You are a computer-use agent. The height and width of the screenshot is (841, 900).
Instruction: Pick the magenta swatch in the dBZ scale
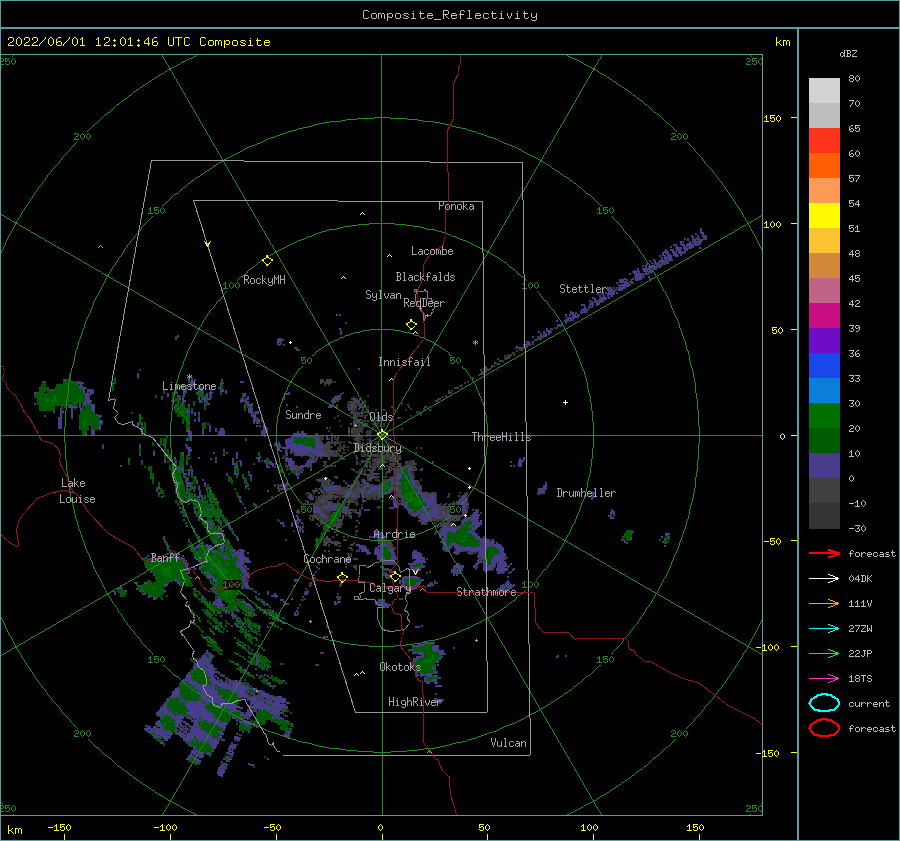click(824, 316)
